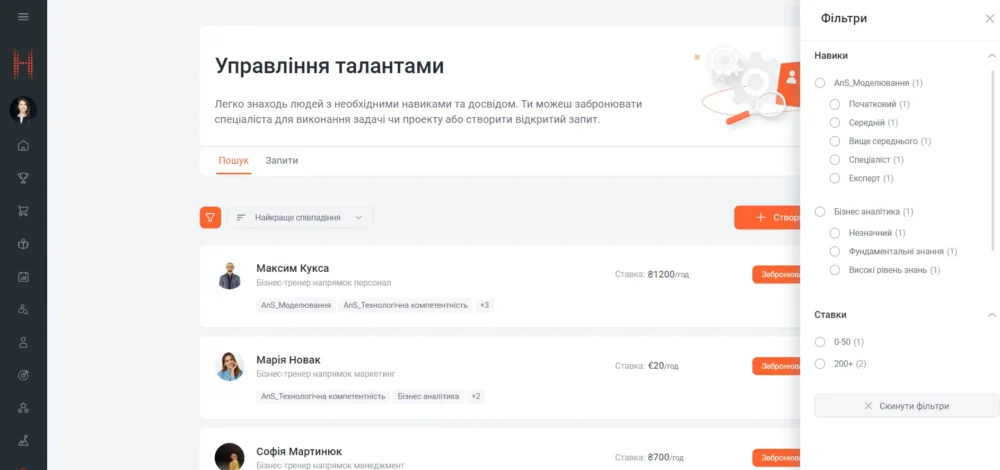Collapse the Ставки filter section

[x=991, y=315]
